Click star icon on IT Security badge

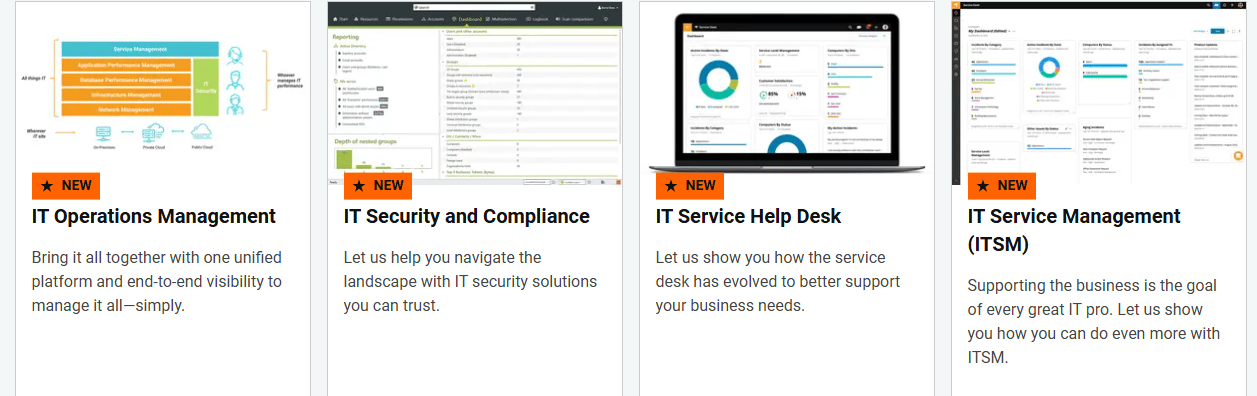[x=358, y=185]
